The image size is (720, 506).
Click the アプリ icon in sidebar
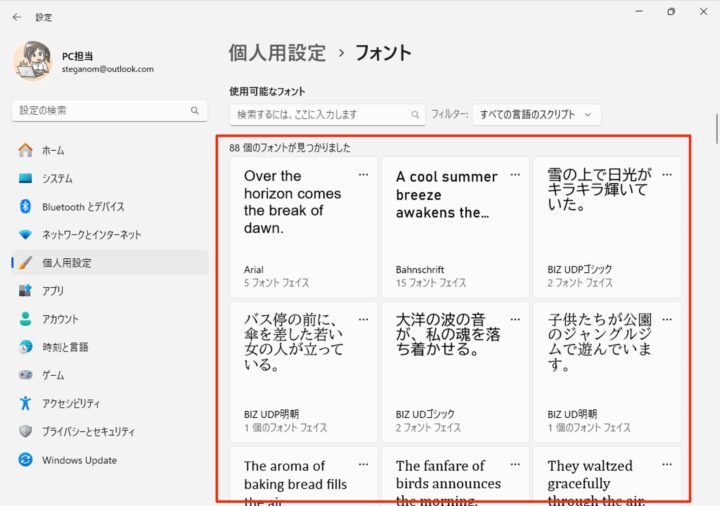(x=25, y=291)
